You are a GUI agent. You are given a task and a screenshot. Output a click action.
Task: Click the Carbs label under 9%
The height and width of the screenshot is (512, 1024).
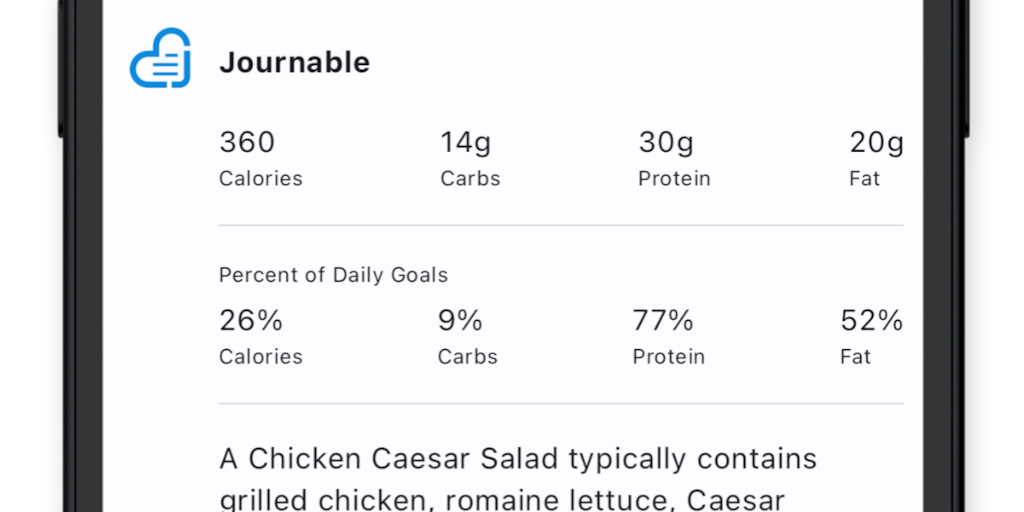tap(468, 357)
